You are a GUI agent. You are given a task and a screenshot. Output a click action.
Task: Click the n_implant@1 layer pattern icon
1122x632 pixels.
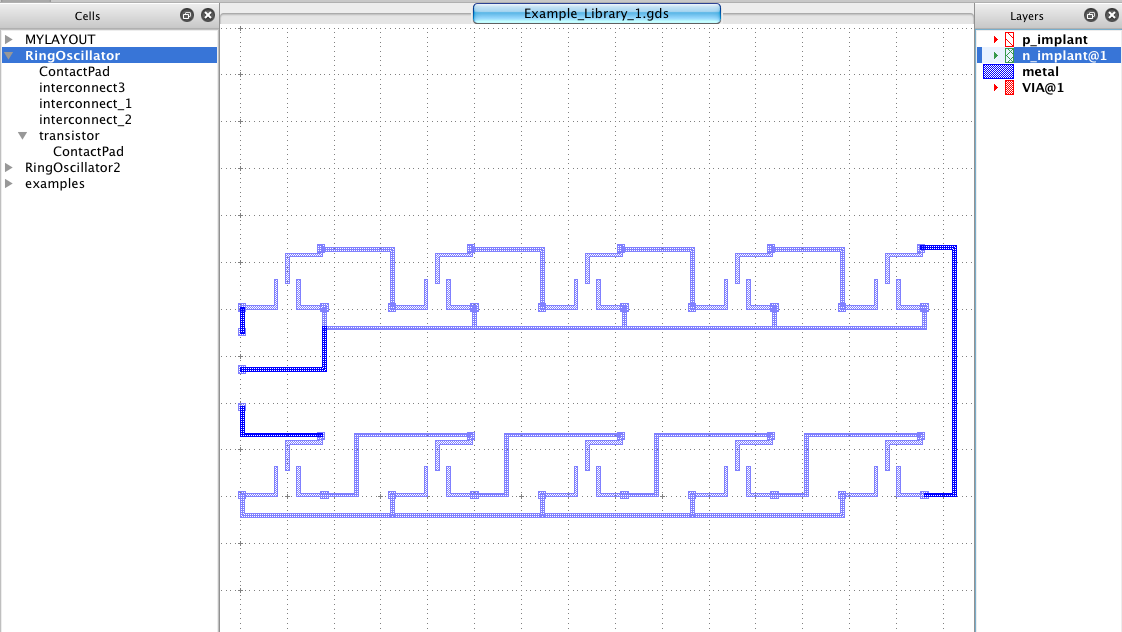pos(1009,55)
